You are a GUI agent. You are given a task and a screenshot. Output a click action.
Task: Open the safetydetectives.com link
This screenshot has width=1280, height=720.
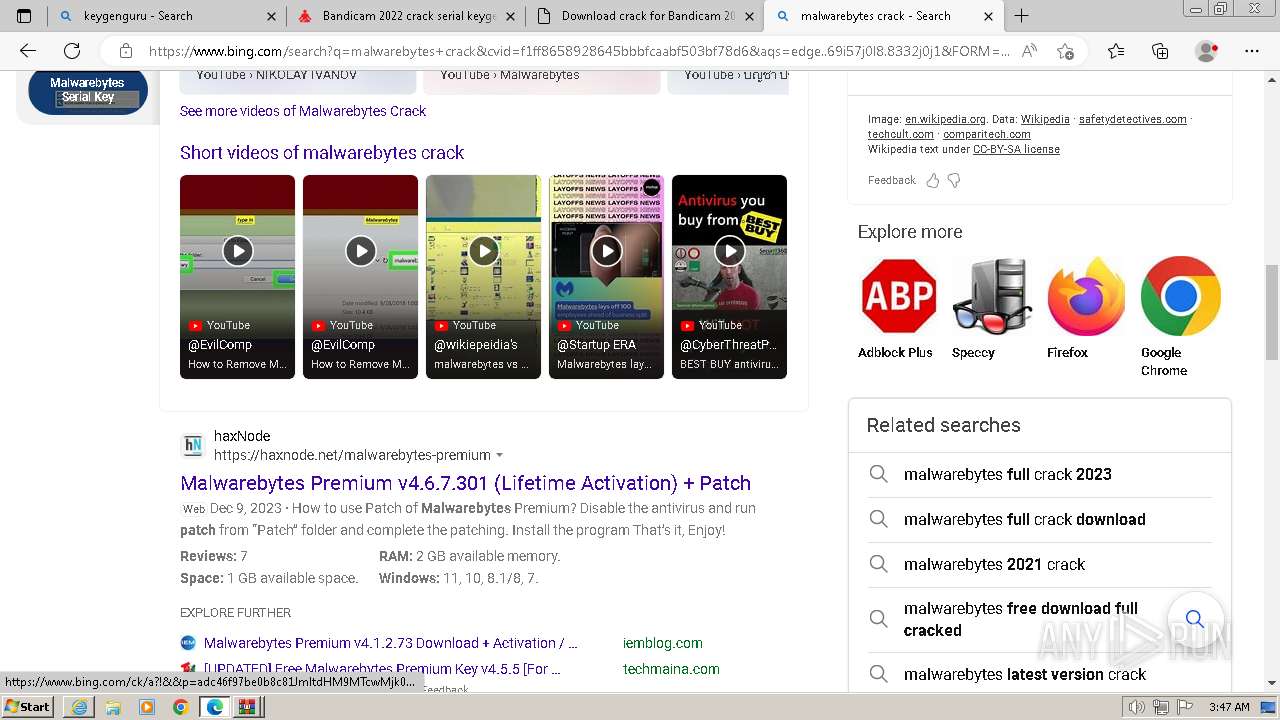(x=1133, y=119)
